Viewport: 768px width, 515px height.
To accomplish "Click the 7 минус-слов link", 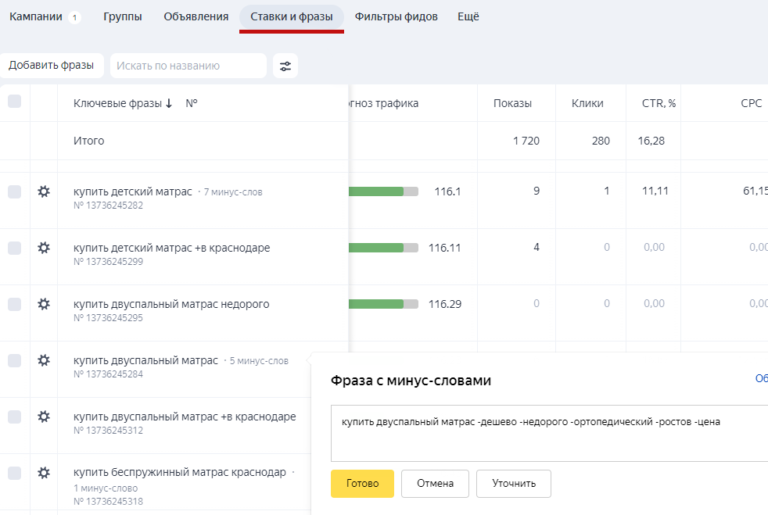I will (x=233, y=192).
